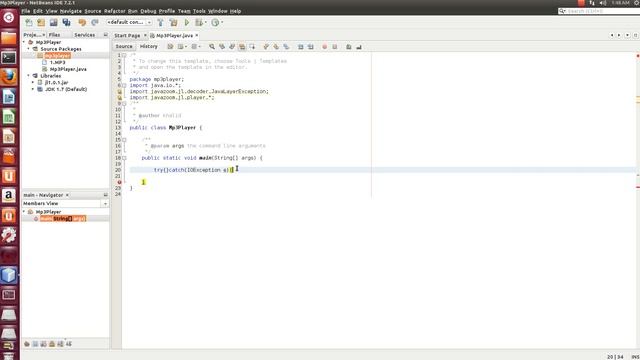Open Firefox from the Ubuntu launcher
This screenshot has width=640, height=360.
point(9,77)
